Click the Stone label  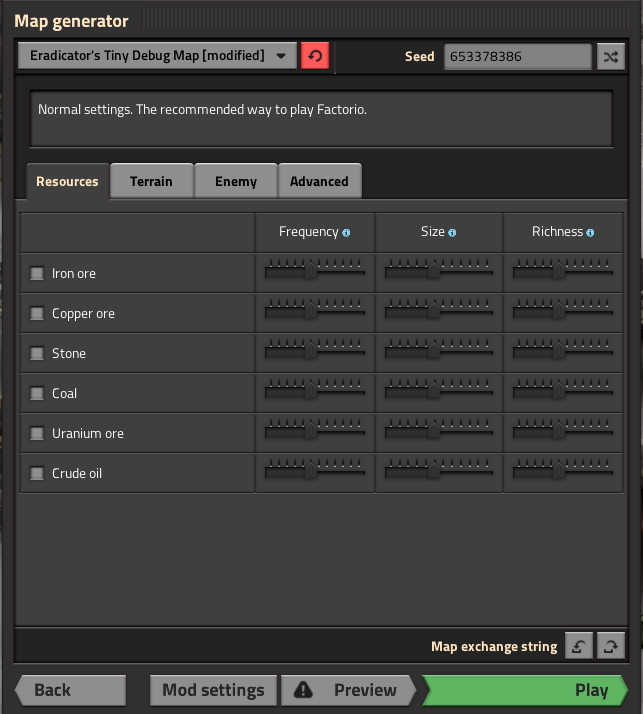69,353
